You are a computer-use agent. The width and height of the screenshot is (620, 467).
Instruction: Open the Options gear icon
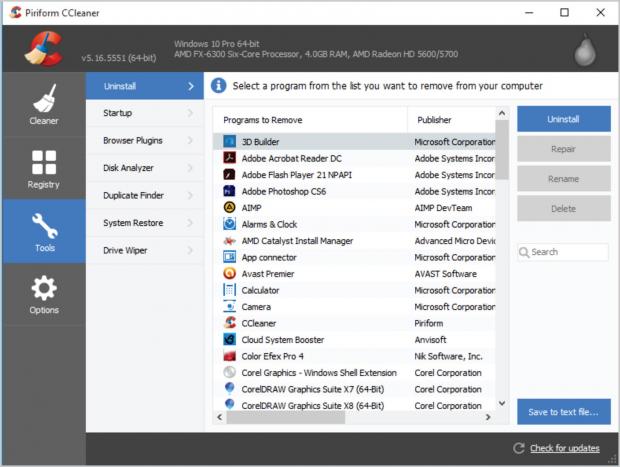[43, 289]
